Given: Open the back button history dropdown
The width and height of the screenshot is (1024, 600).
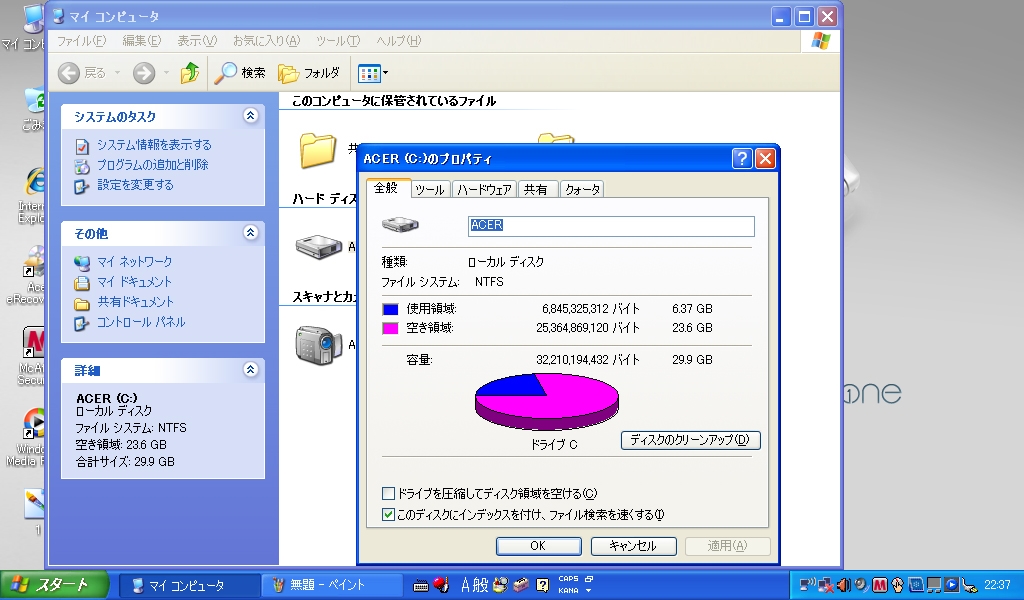Looking at the screenshot, I should tap(118, 73).
